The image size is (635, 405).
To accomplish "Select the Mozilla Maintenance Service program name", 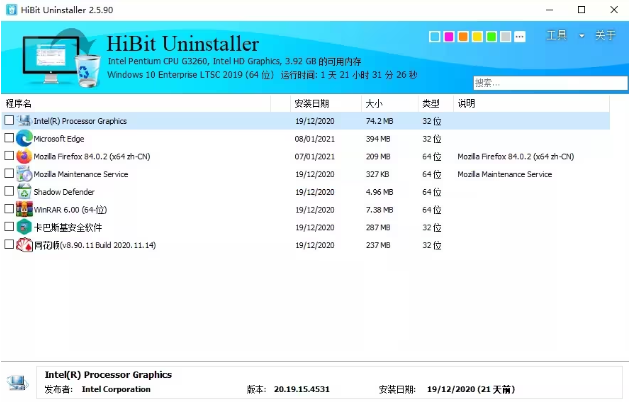I will pos(81,175).
